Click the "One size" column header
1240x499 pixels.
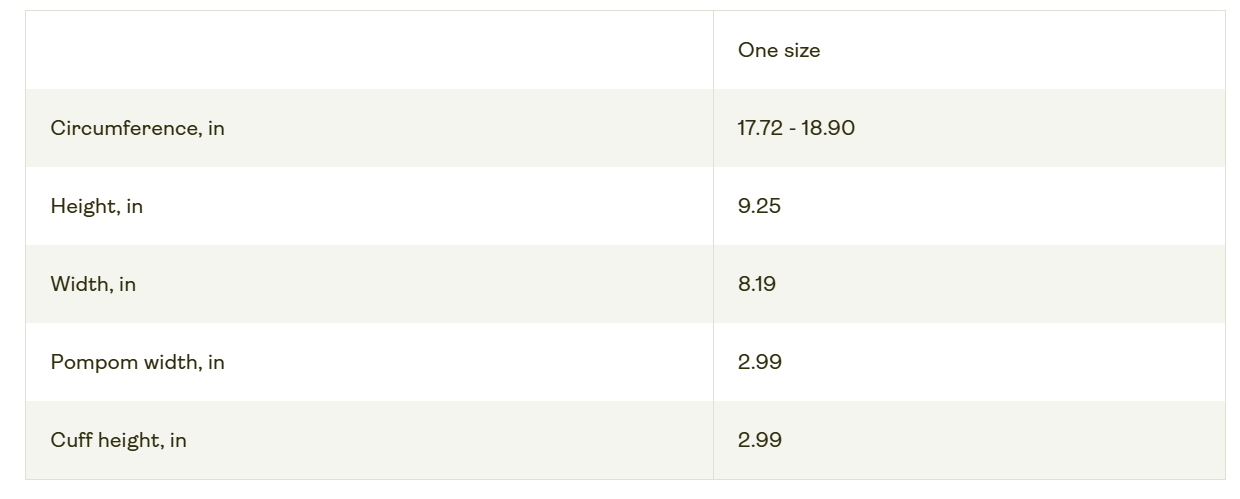pos(779,50)
